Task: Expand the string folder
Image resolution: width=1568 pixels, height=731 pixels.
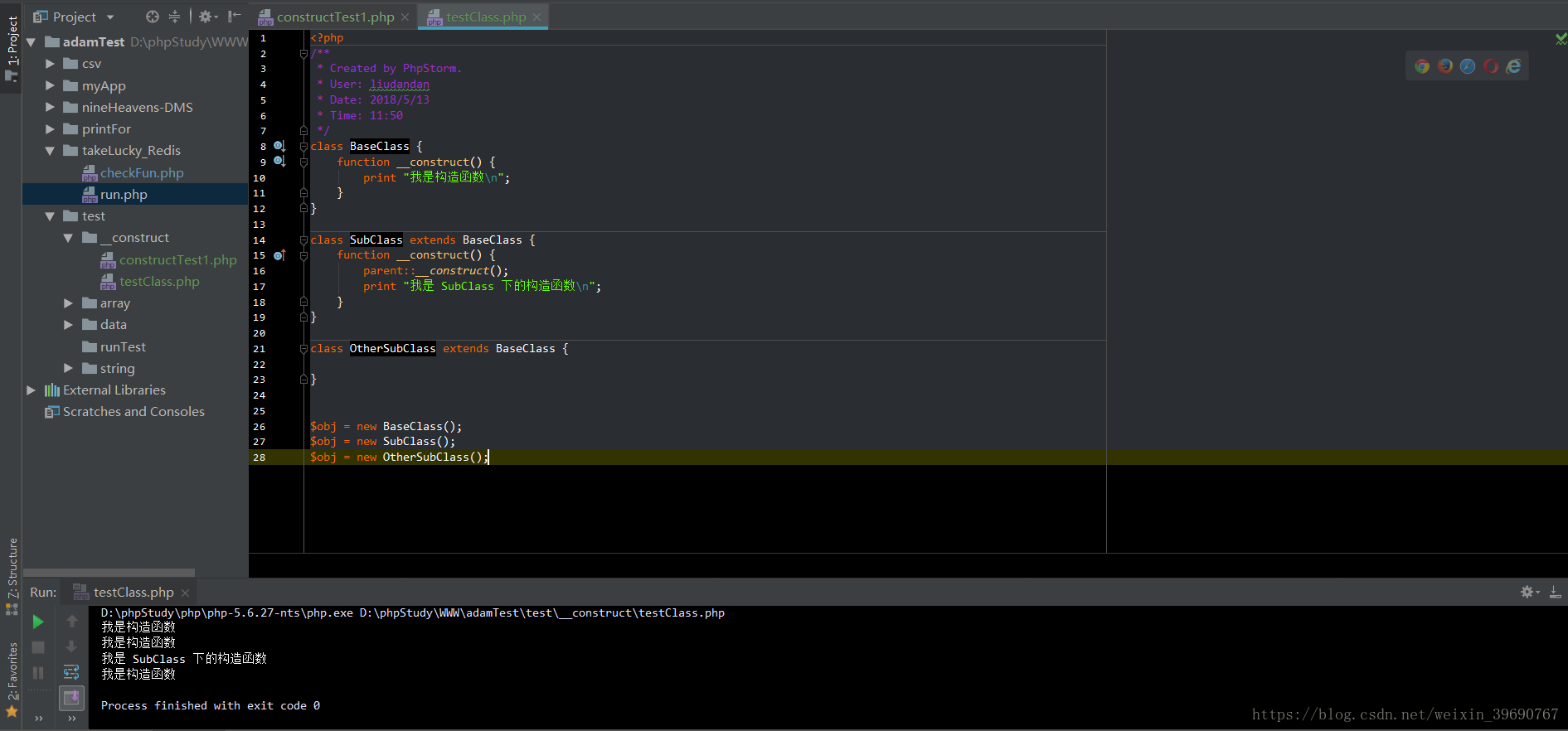Action: [x=68, y=368]
